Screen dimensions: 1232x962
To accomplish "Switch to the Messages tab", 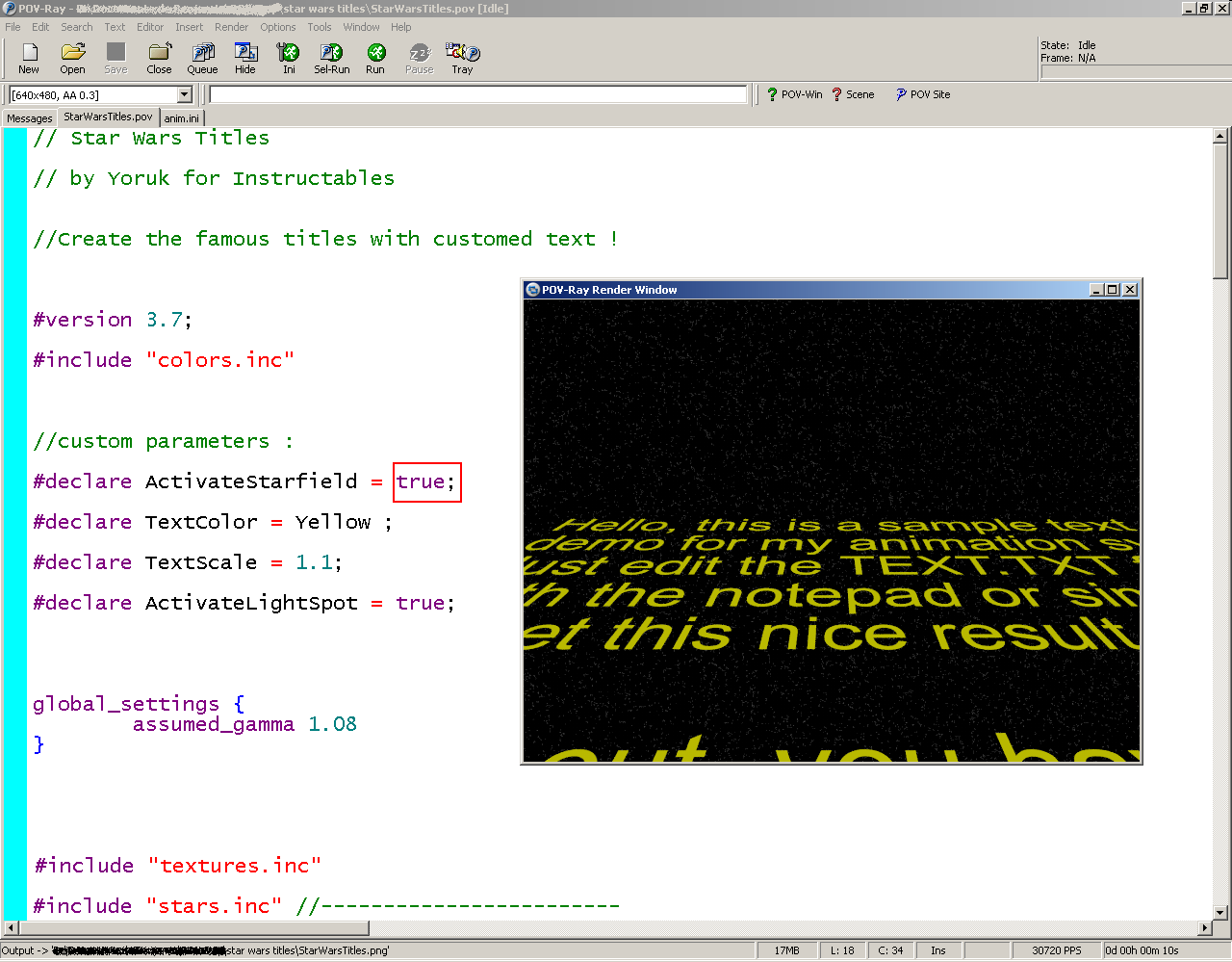I will (x=30, y=118).
